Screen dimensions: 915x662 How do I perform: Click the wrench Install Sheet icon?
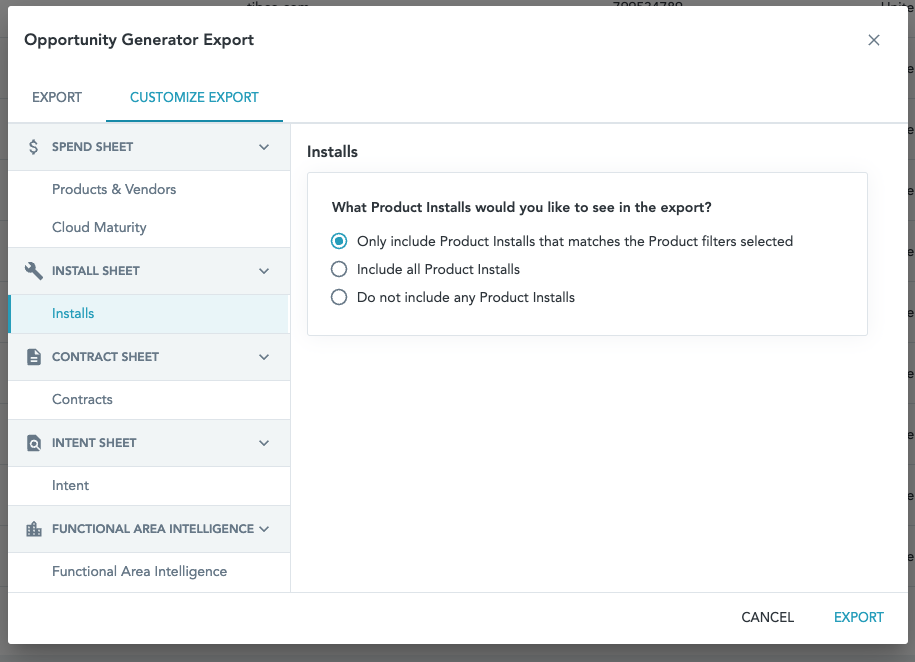pyautogui.click(x=34, y=271)
